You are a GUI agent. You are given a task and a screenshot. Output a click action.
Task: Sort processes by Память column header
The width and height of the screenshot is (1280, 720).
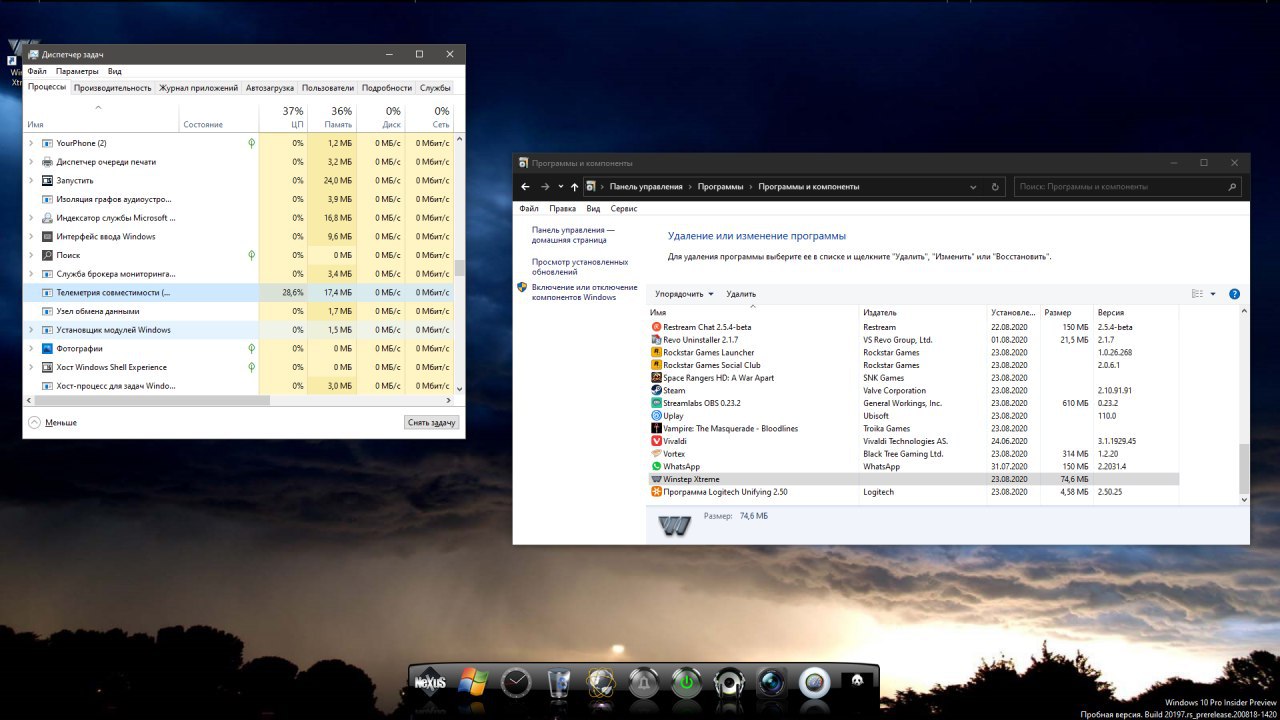pos(332,116)
